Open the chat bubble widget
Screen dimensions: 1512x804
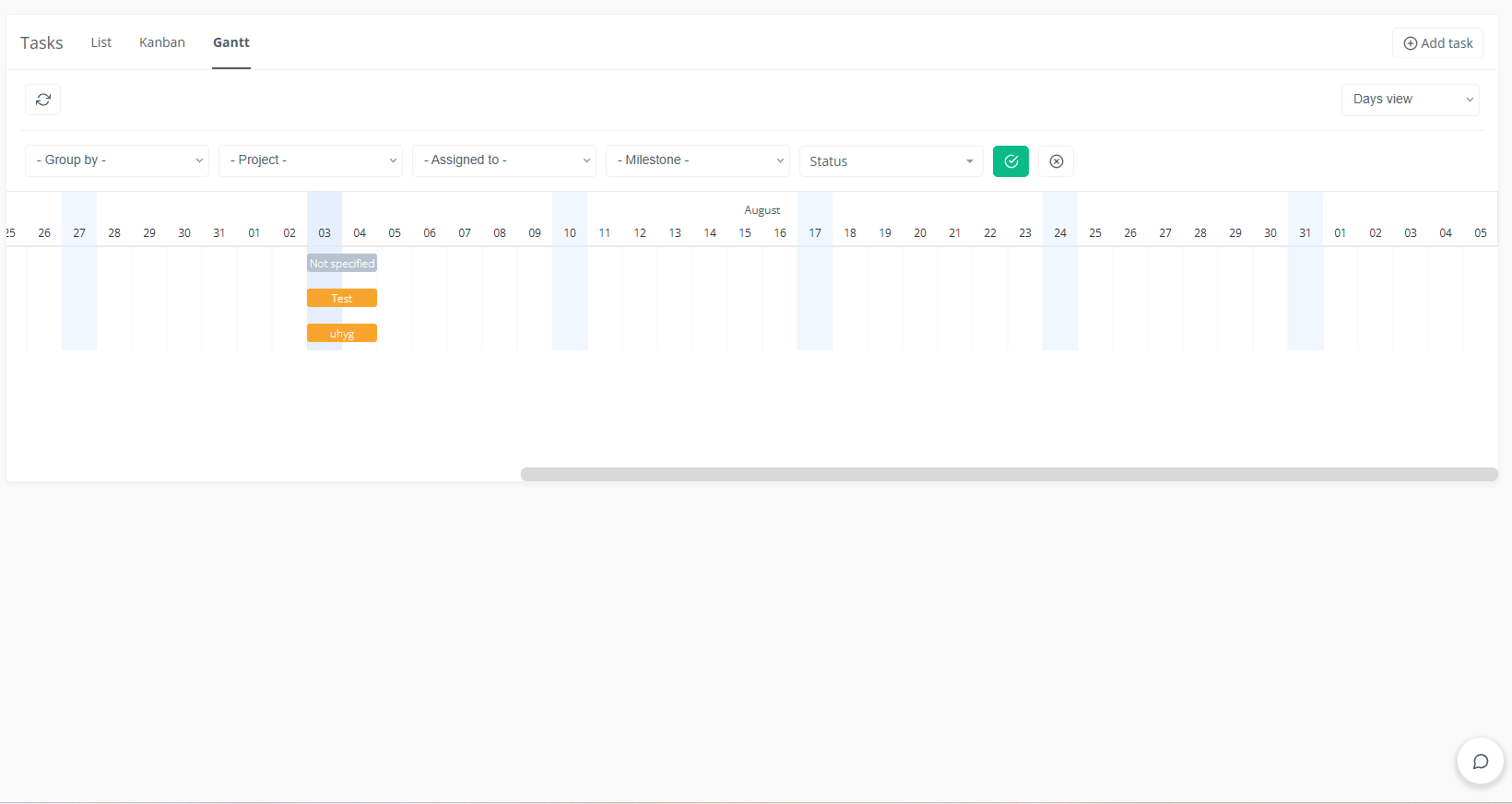1480,762
